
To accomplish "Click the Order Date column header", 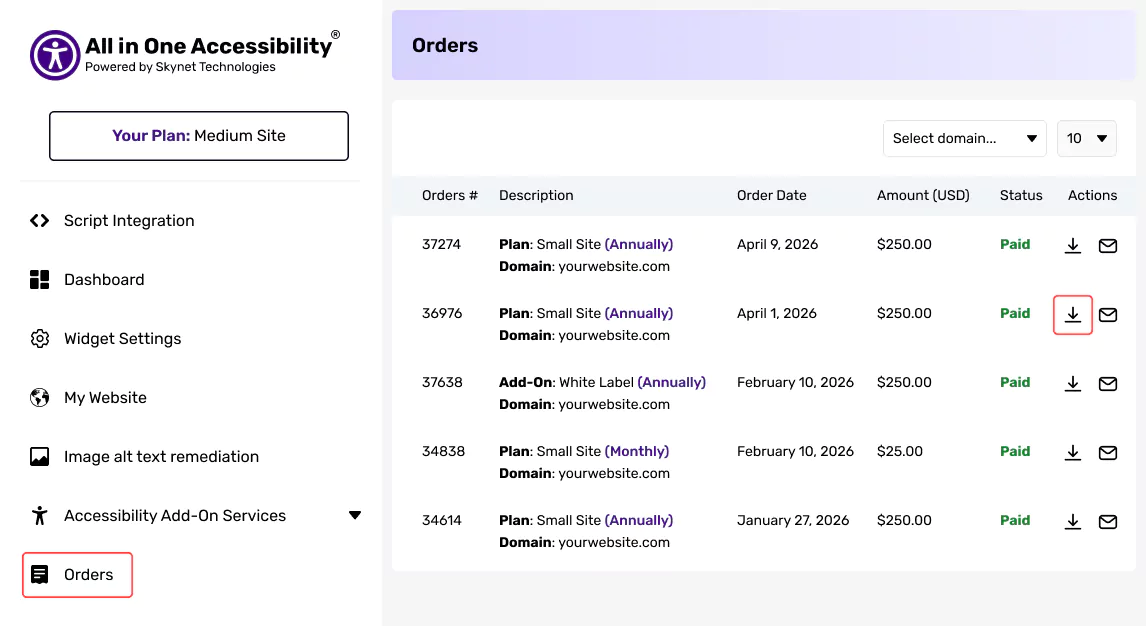I will (771, 195).
